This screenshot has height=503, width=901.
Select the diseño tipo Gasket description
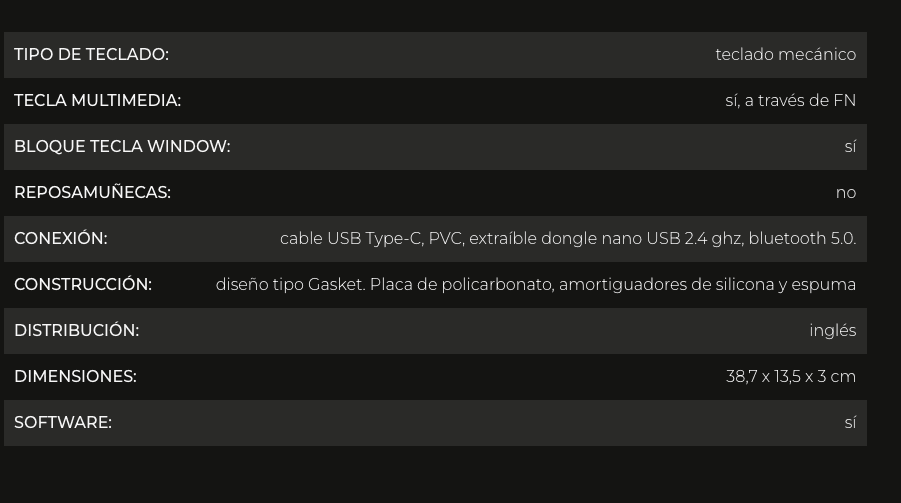coord(536,285)
